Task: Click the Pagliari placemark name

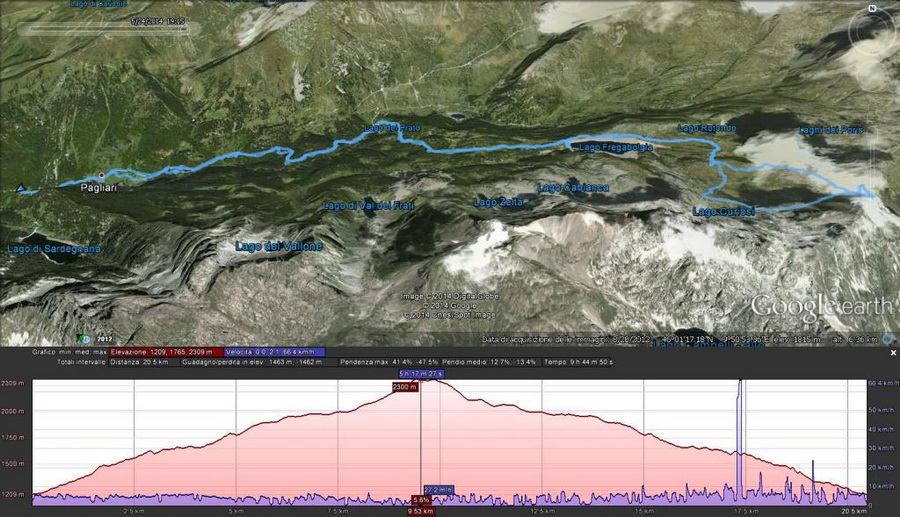Action: coord(99,188)
